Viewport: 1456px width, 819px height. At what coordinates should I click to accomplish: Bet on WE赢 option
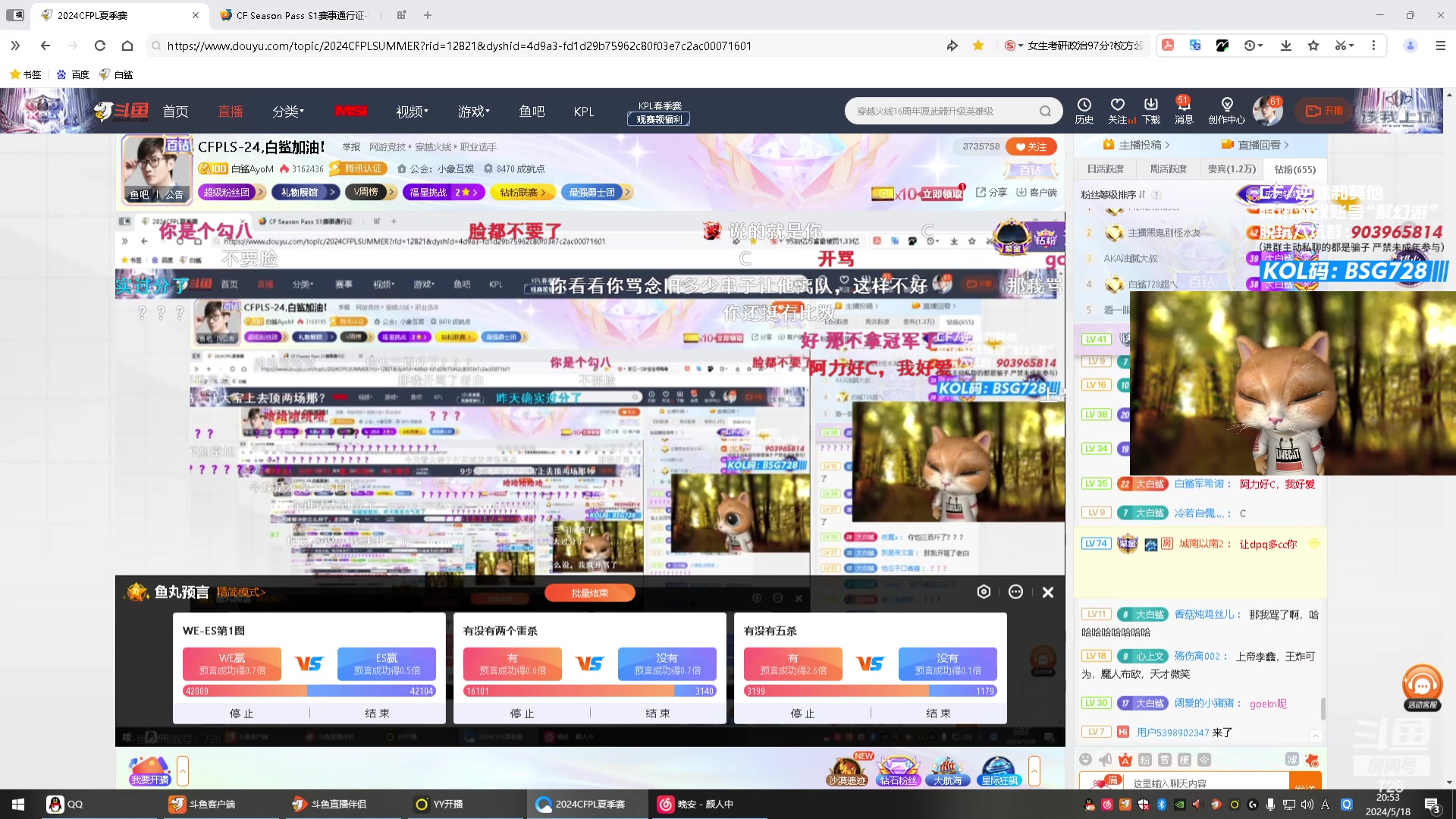pyautogui.click(x=232, y=664)
